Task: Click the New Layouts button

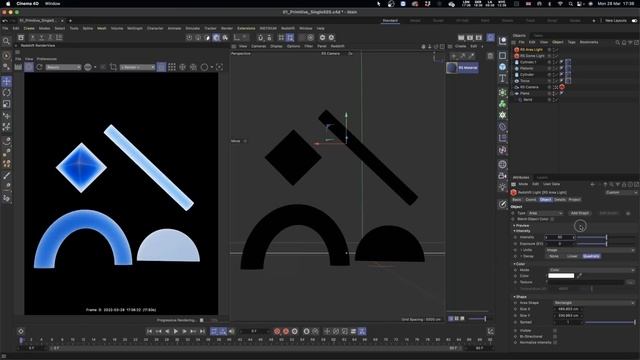Action: click(616, 20)
